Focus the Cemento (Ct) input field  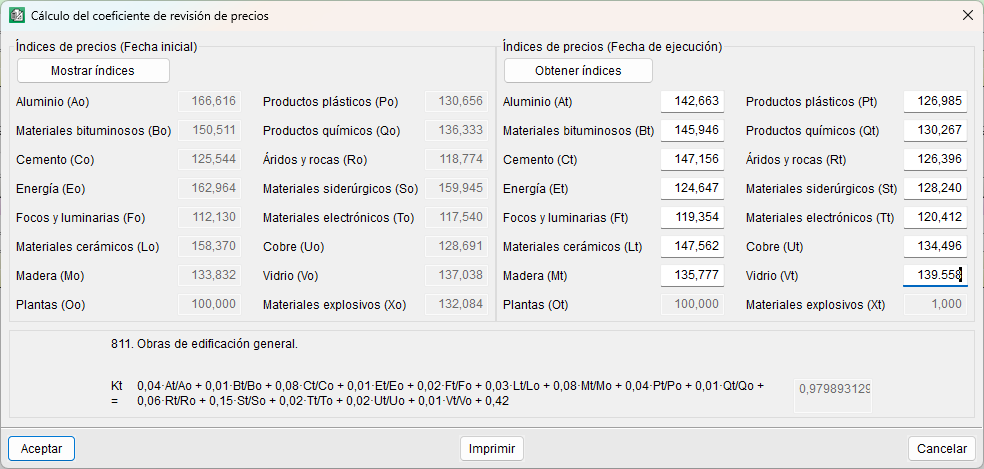pos(692,160)
